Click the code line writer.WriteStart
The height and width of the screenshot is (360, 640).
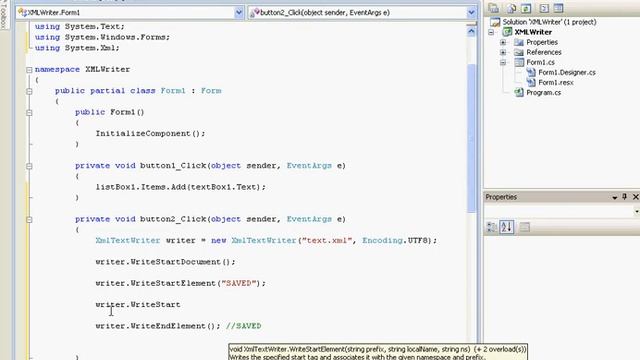(138, 304)
